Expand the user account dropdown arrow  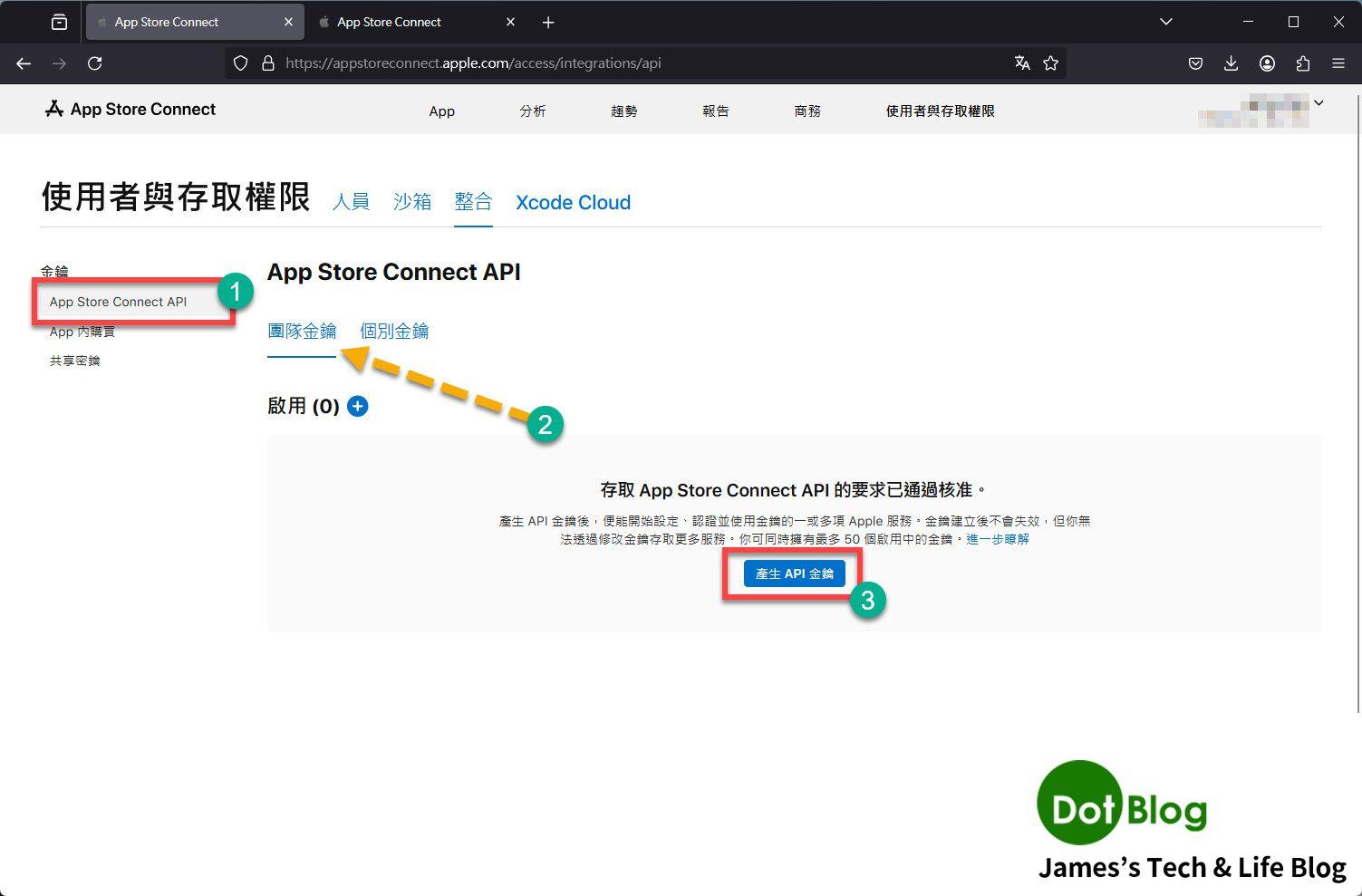1319,103
